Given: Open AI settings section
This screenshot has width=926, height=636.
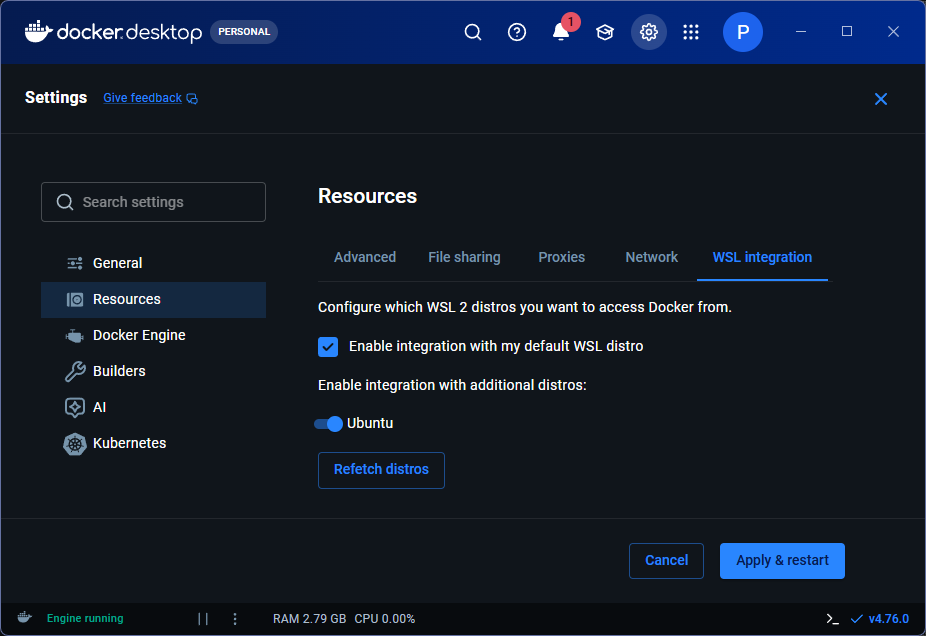Looking at the screenshot, I should tap(154, 407).
